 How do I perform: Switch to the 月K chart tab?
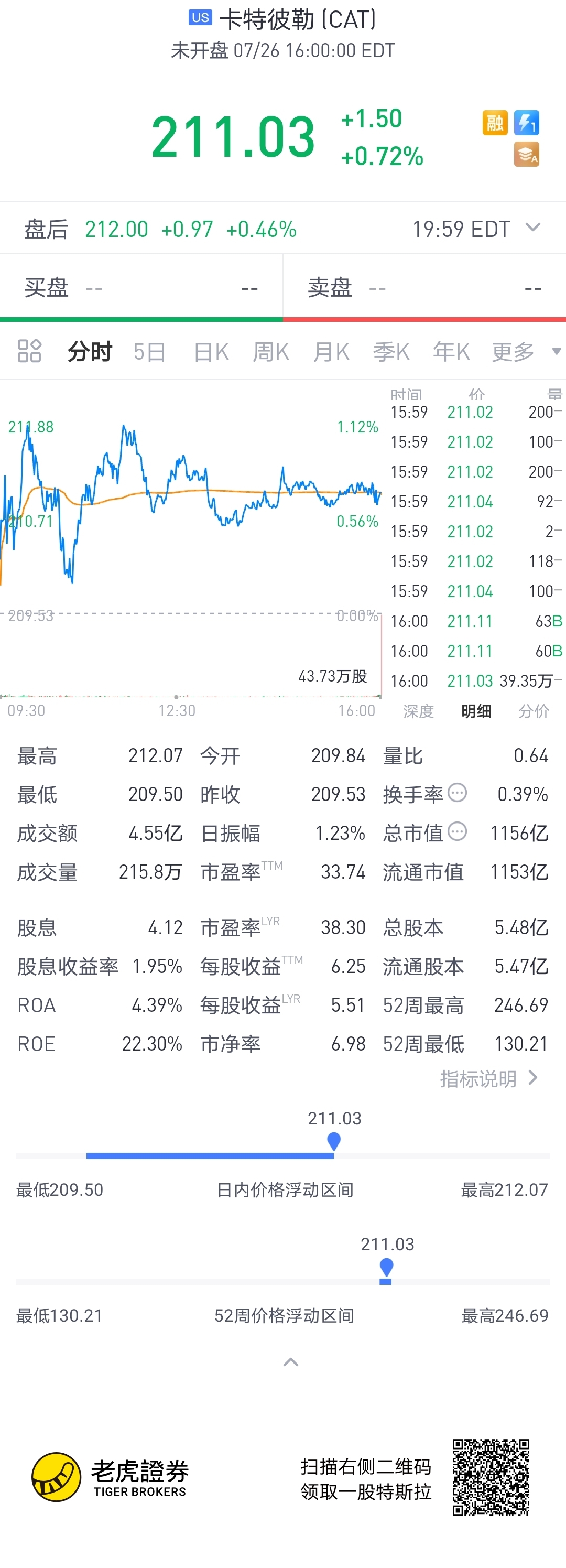point(331,352)
